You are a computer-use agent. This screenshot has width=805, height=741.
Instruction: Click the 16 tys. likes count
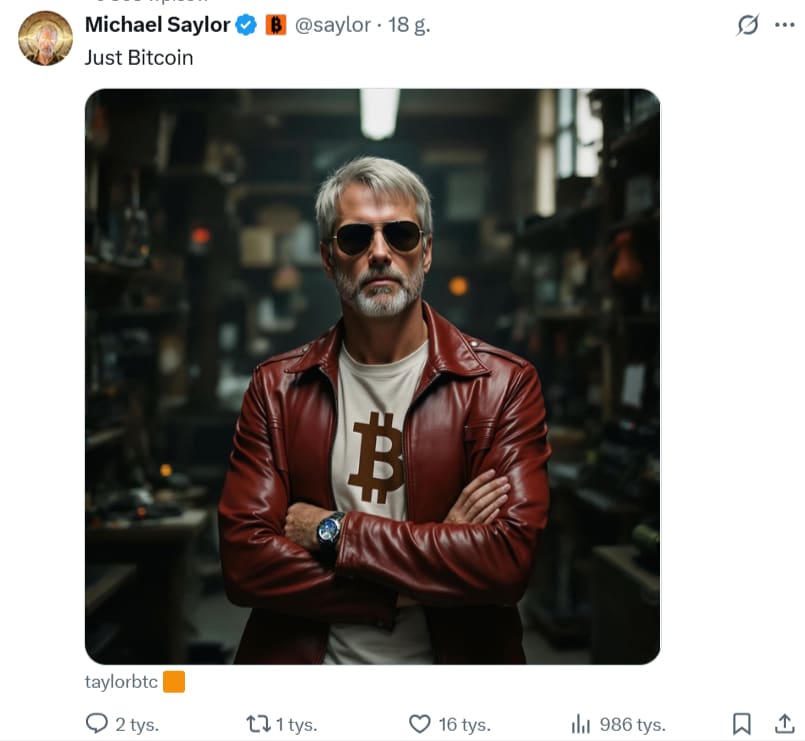coord(462,724)
